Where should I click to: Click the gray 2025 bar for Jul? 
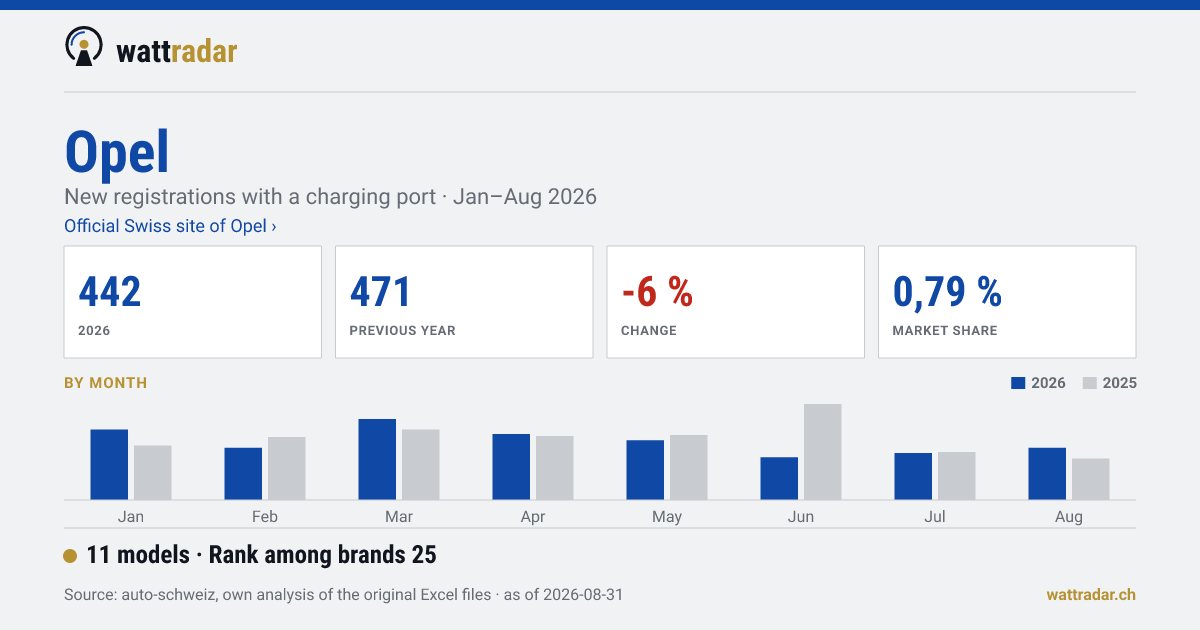957,476
